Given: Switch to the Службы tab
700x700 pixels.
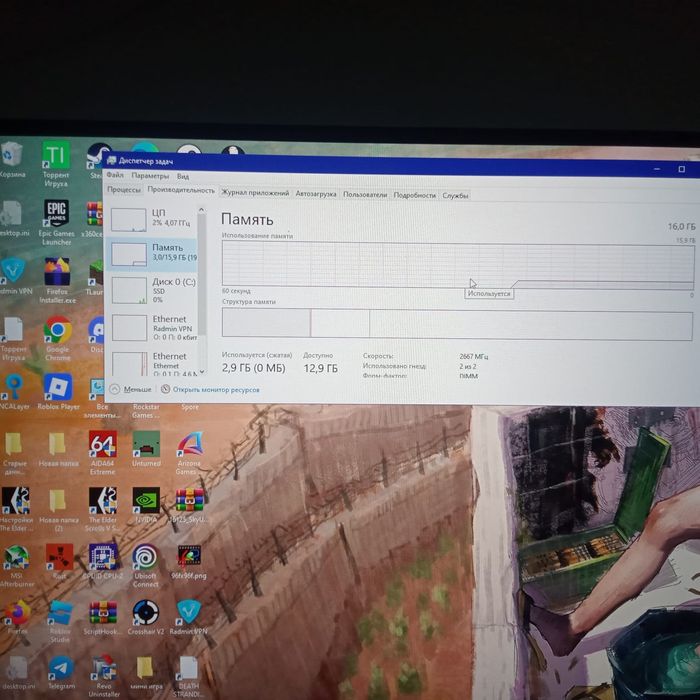Looking at the screenshot, I should click(x=455, y=196).
